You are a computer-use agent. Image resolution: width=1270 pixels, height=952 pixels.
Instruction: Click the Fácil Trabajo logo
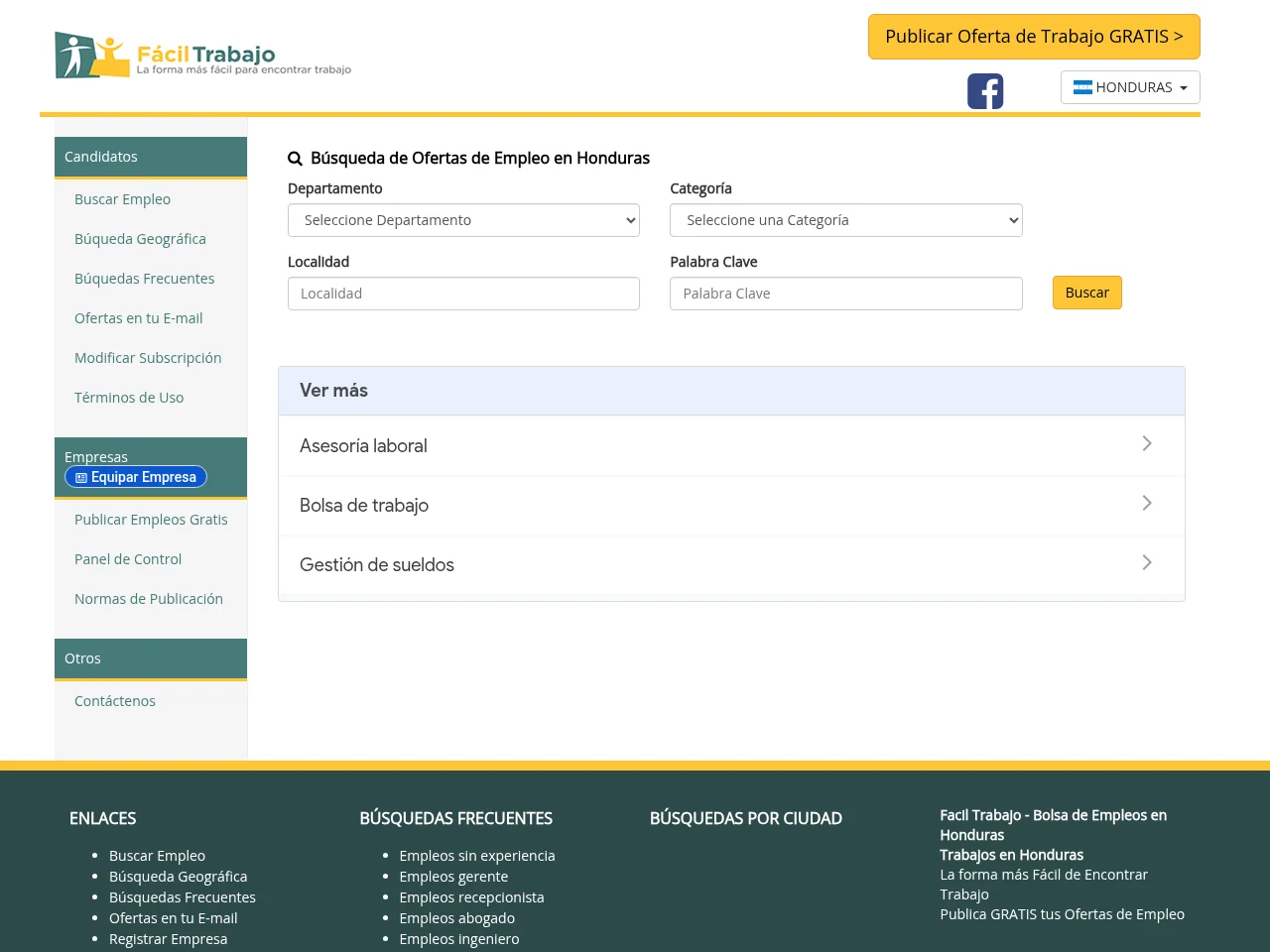click(x=203, y=56)
